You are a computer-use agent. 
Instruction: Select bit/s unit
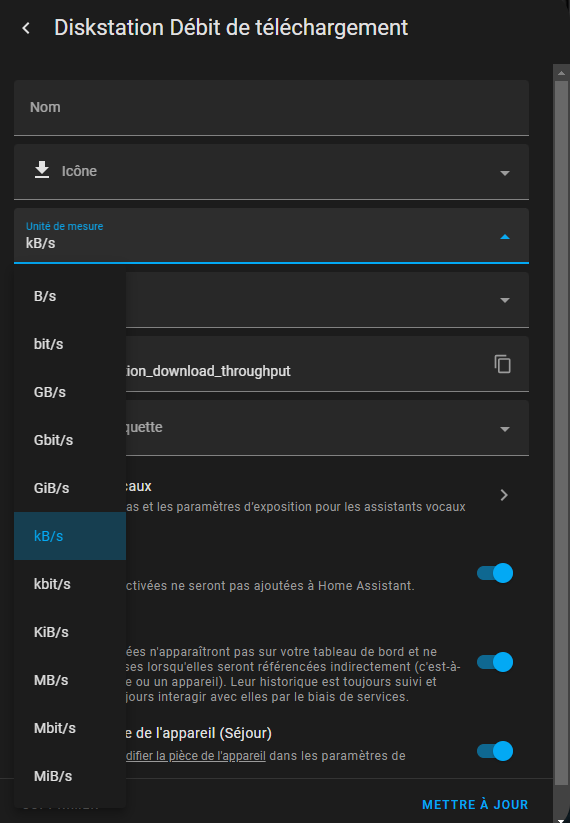(x=70, y=344)
